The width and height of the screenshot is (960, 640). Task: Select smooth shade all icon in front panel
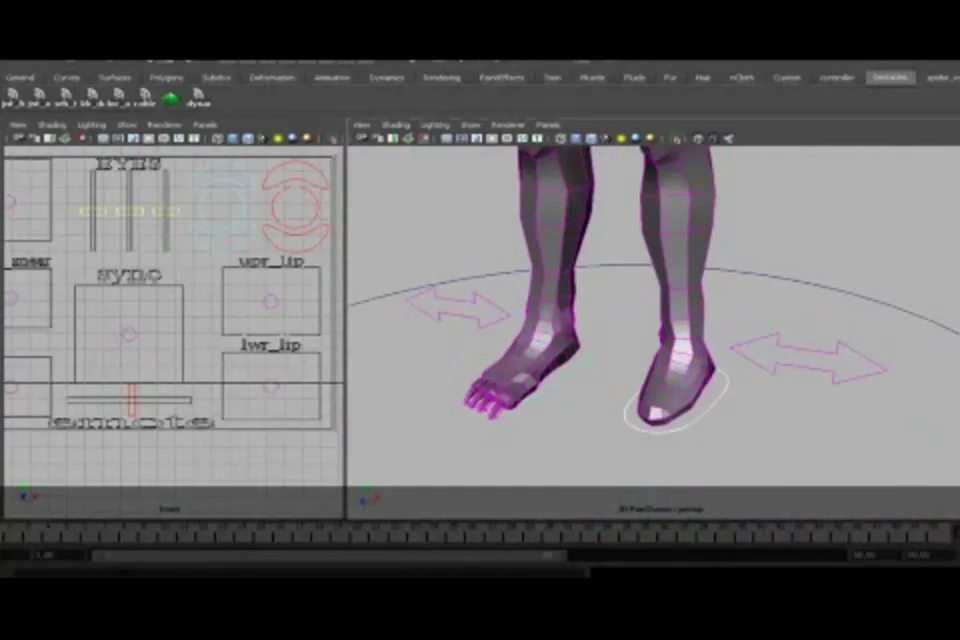click(233, 139)
